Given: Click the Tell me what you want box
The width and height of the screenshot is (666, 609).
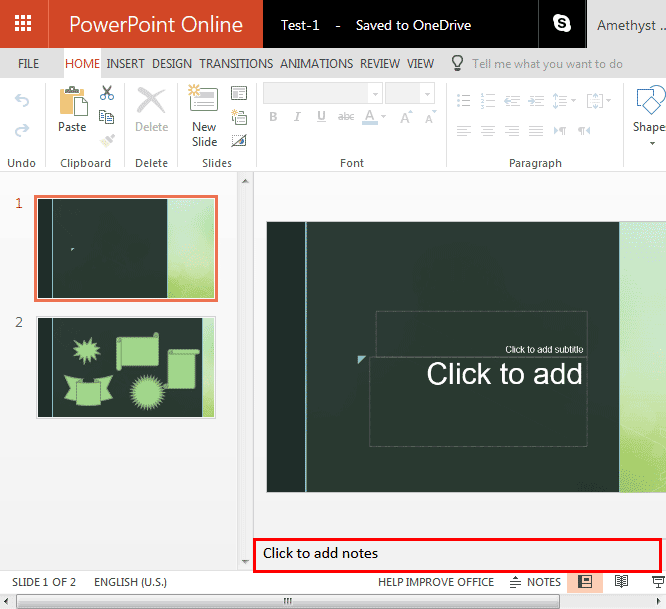Looking at the screenshot, I should 547,64.
